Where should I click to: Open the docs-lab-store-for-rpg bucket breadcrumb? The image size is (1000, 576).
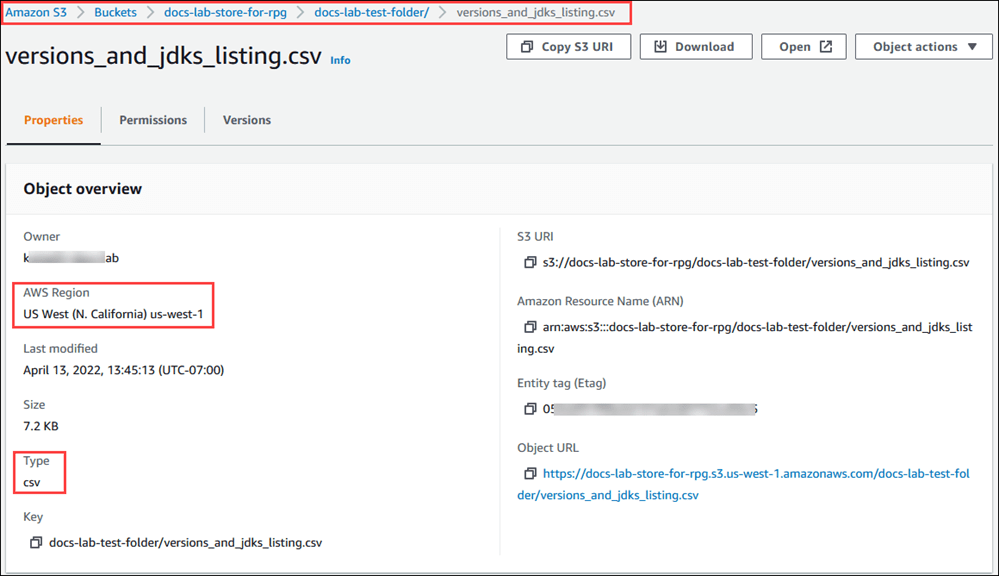225,13
